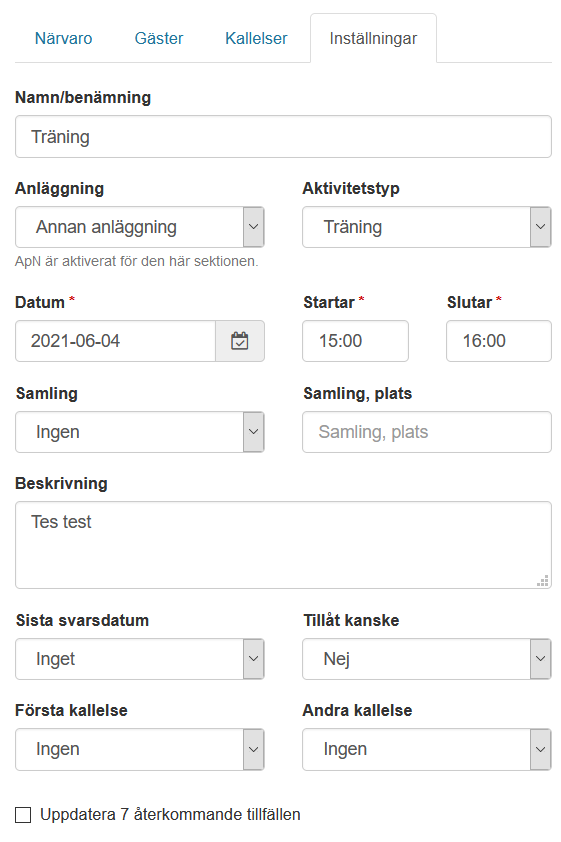This screenshot has width=561, height=842.
Task: Expand the Anläggning dropdown
Action: coord(140,227)
